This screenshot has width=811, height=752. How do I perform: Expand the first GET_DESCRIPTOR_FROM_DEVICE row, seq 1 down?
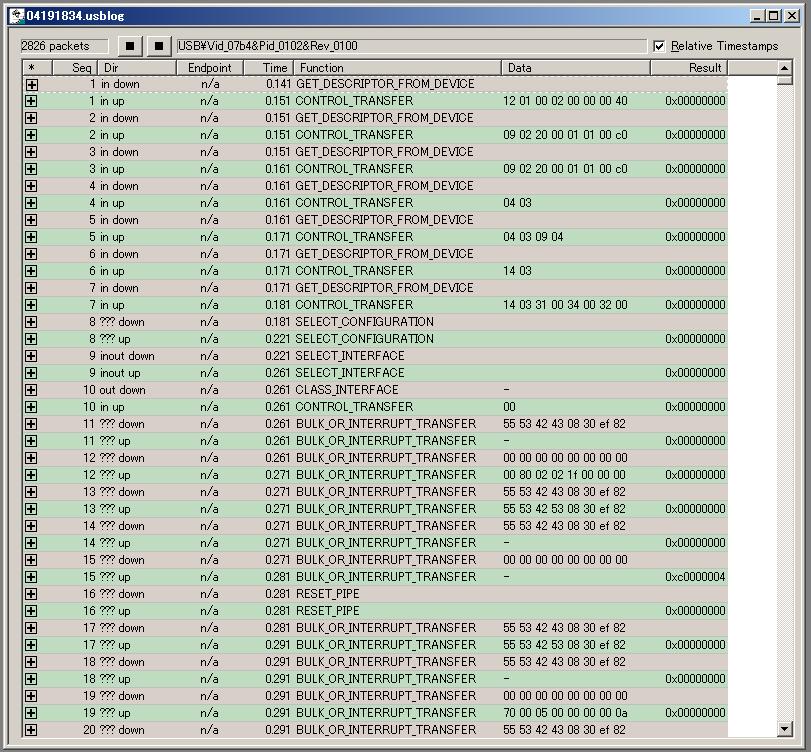31,85
